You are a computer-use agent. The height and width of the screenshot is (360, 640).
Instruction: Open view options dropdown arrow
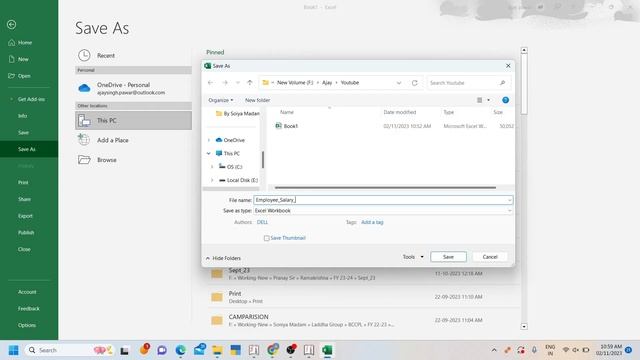pyautogui.click(x=488, y=100)
